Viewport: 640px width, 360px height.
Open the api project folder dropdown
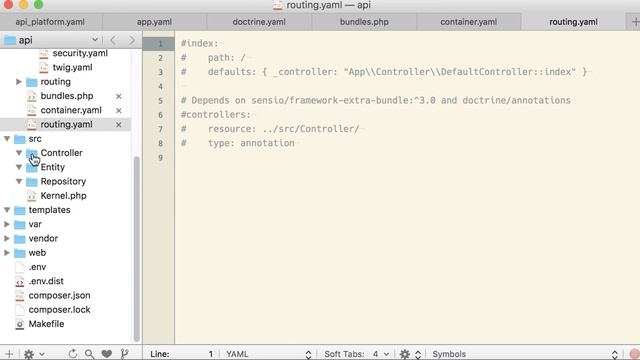[51, 40]
